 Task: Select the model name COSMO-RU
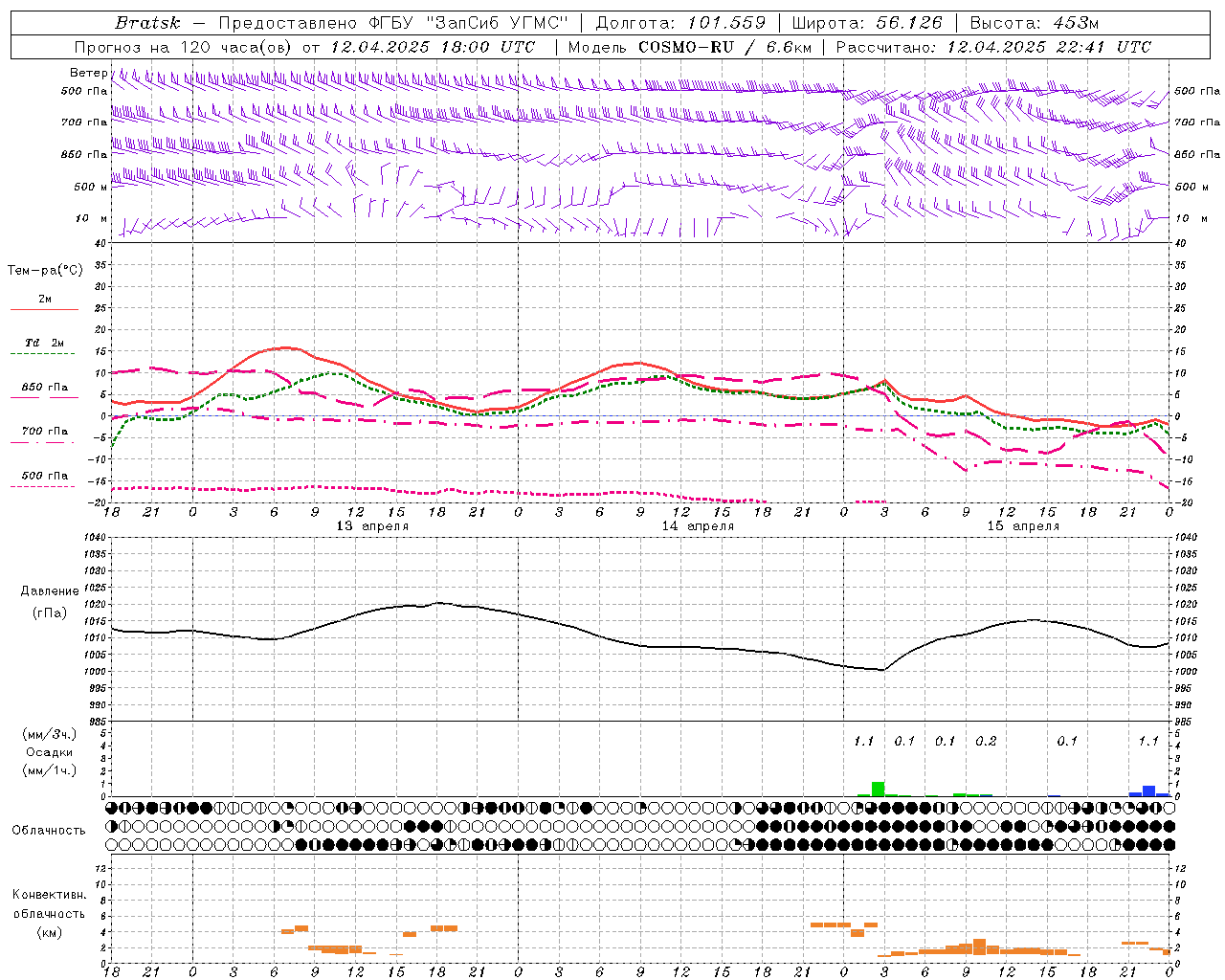coord(686,47)
